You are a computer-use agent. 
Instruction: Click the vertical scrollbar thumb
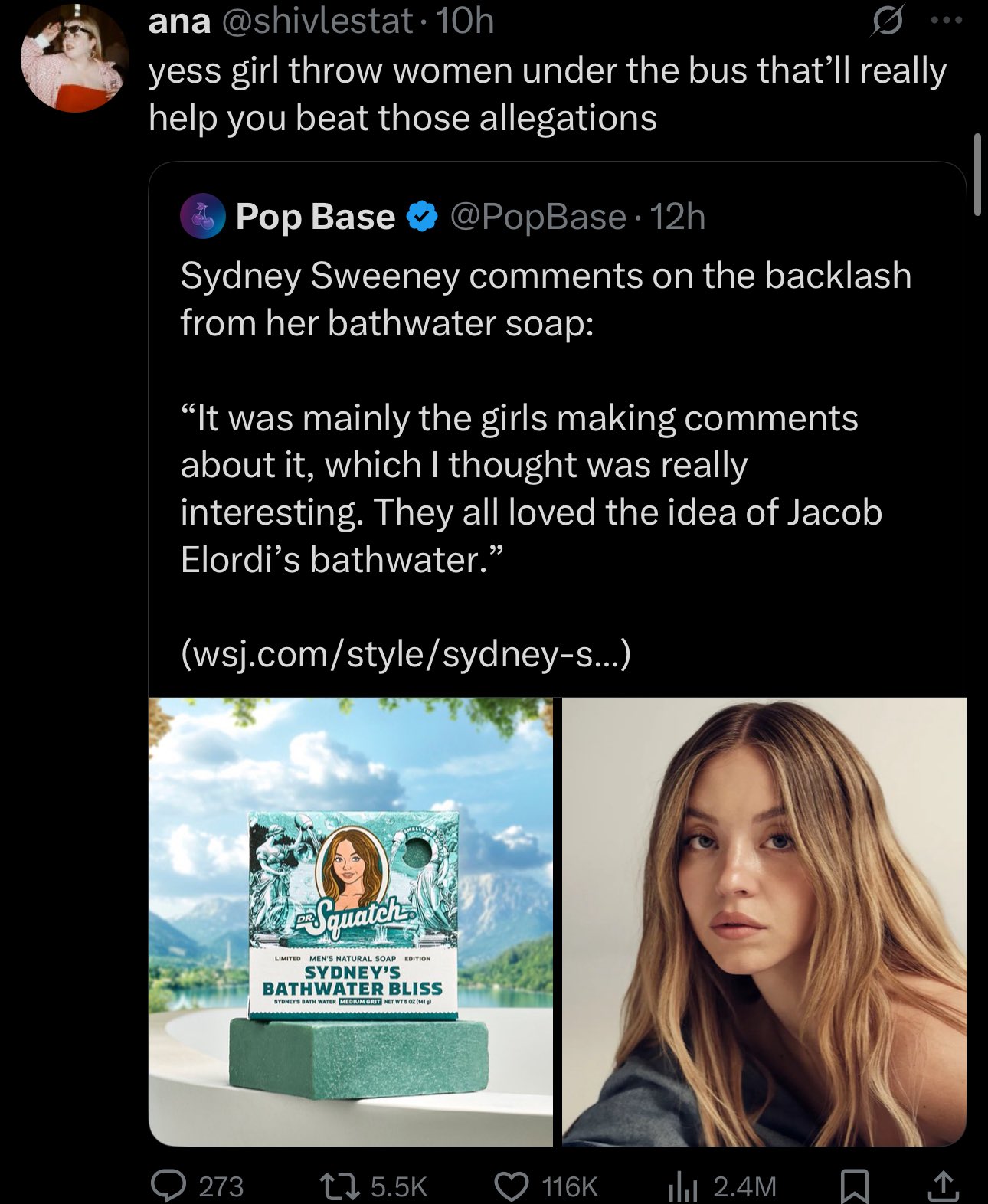tap(977, 175)
